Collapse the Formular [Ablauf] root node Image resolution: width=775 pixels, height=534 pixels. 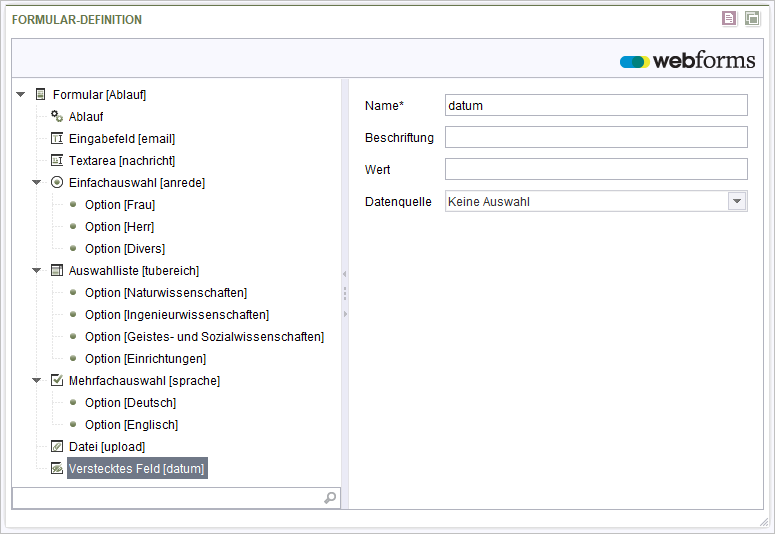[21, 94]
